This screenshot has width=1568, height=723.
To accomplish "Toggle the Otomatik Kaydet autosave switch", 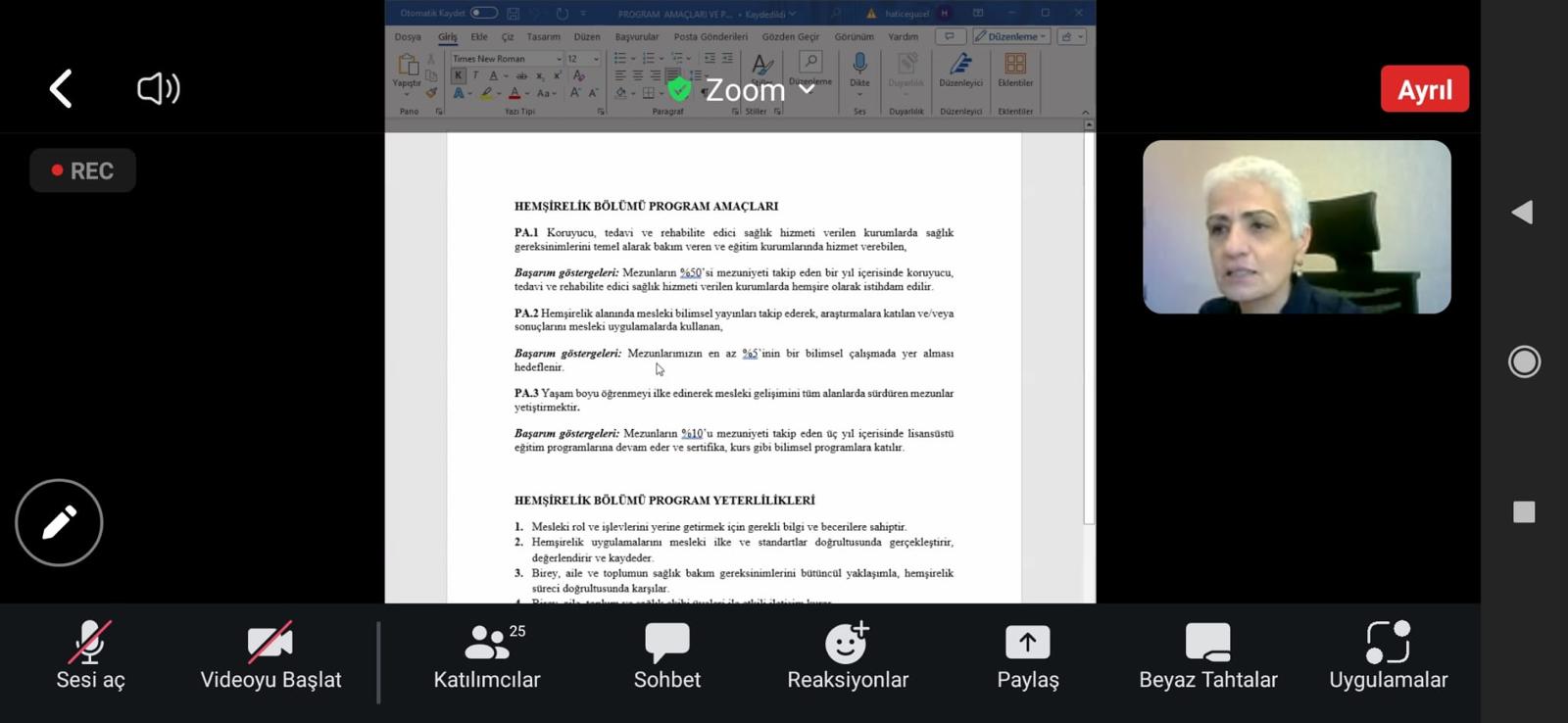I will pyautogui.click(x=483, y=13).
